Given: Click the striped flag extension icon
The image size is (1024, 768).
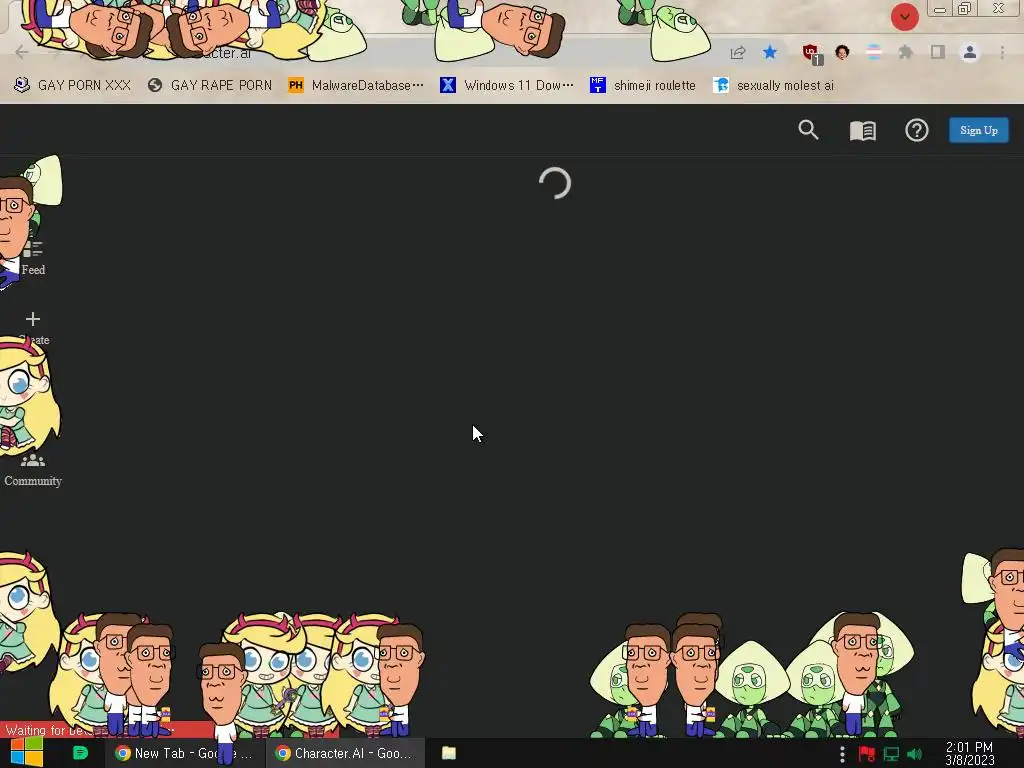Looking at the screenshot, I should 873,52.
